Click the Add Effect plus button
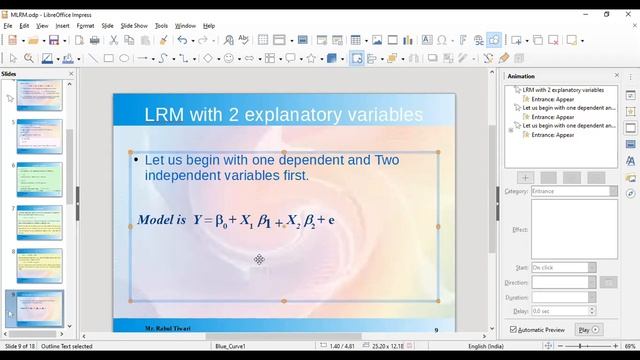This screenshot has height=360, width=640. [525, 178]
